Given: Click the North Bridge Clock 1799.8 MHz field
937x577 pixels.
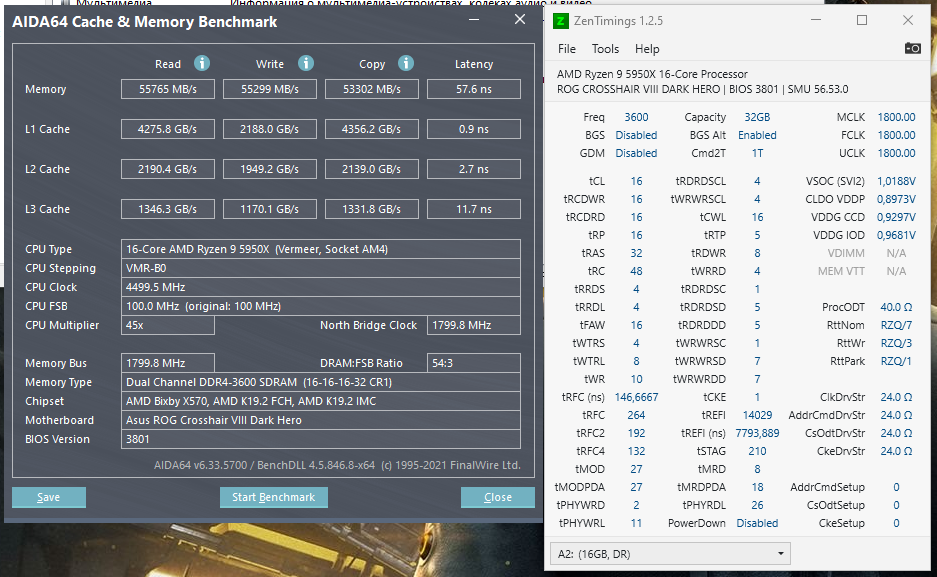Looking at the screenshot, I should pyautogui.click(x=474, y=325).
